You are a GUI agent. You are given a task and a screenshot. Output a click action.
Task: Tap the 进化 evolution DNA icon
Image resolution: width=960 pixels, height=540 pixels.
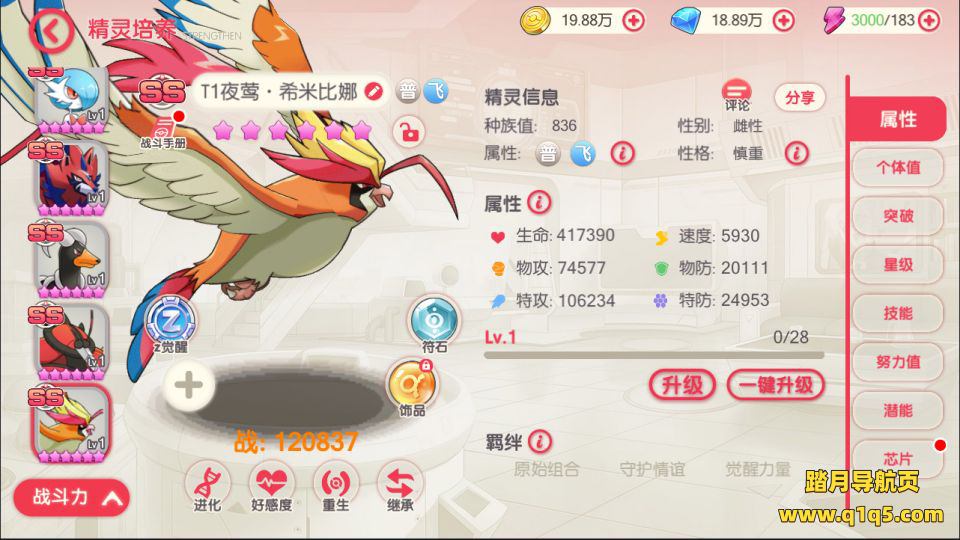click(208, 487)
